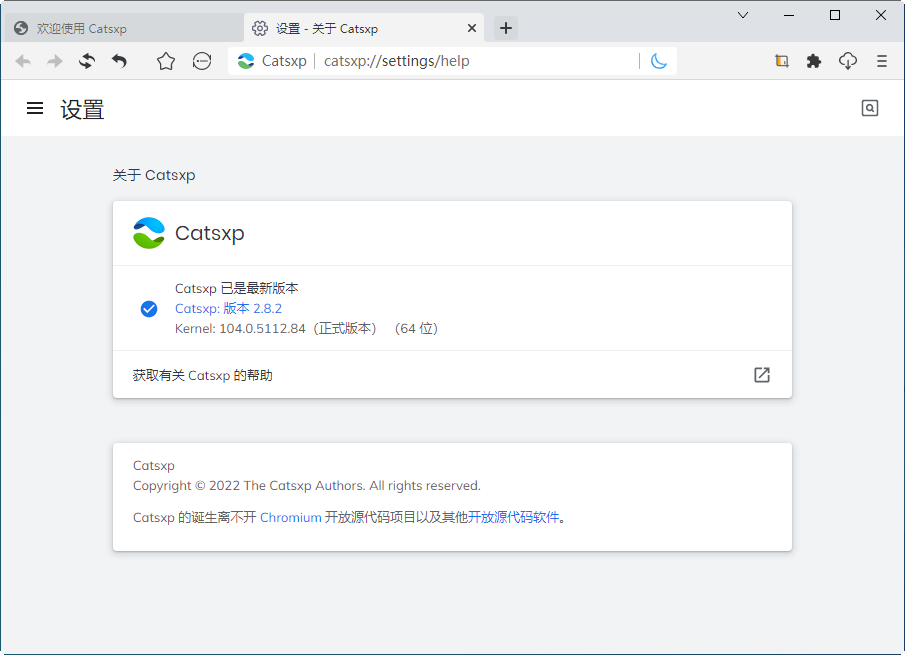This screenshot has height=655, width=905.
Task: Bookmark this page with the star icon
Action: [166, 61]
